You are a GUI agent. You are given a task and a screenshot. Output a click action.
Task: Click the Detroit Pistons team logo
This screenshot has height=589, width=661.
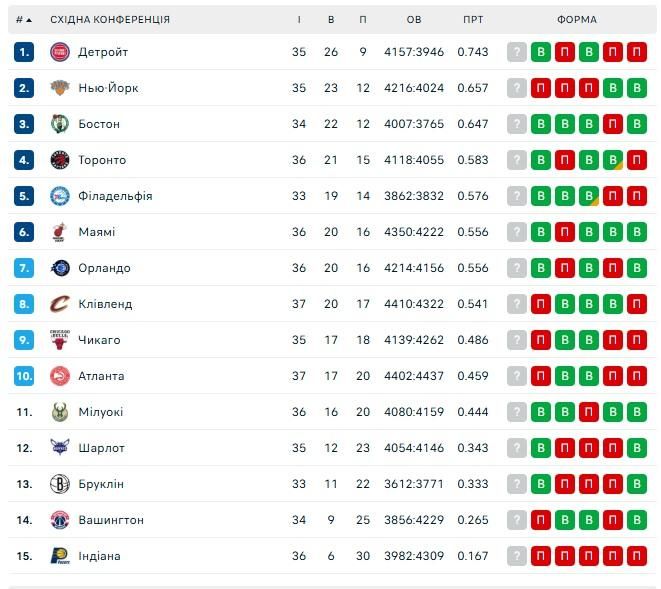coord(60,52)
